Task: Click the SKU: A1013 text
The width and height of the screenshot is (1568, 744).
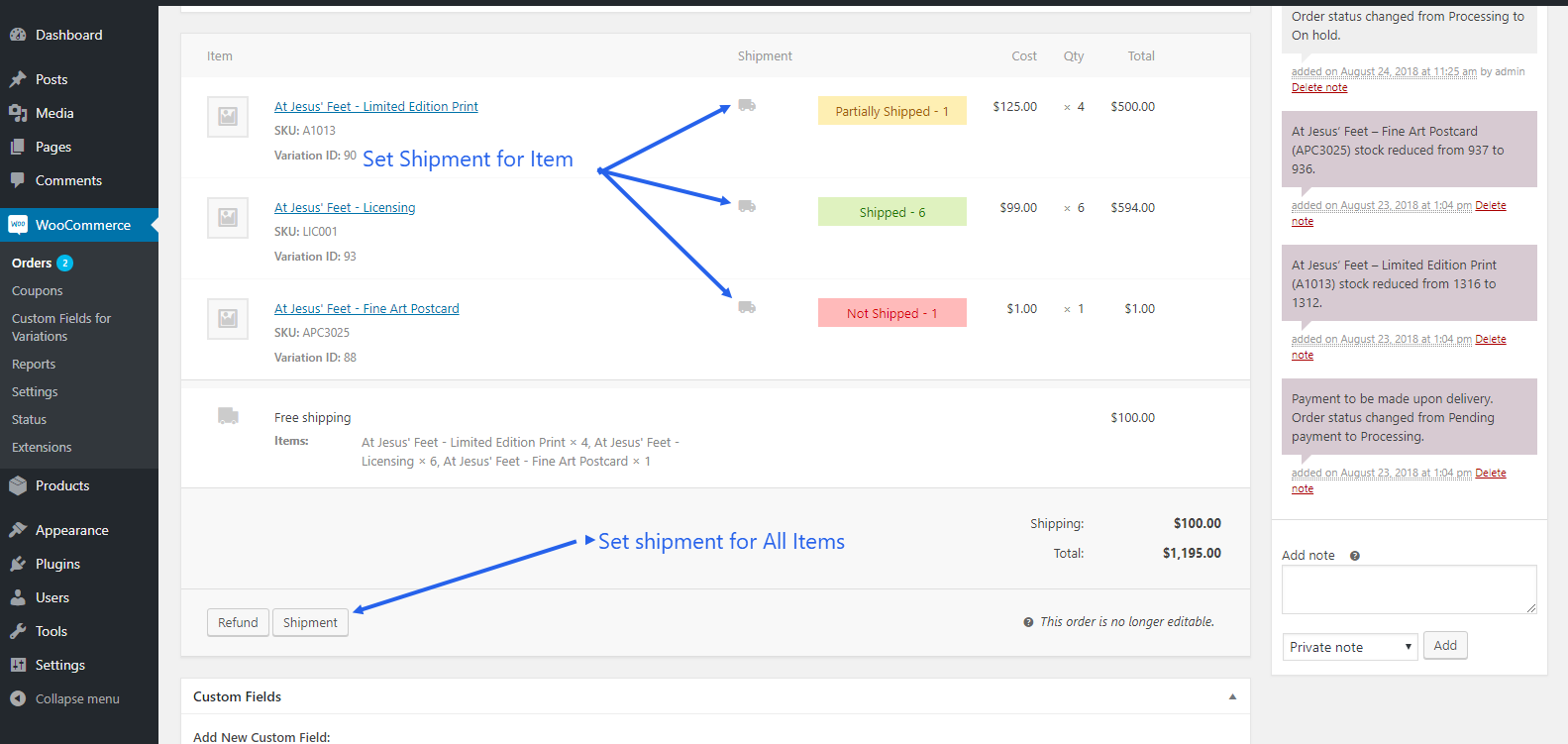Action: point(305,130)
